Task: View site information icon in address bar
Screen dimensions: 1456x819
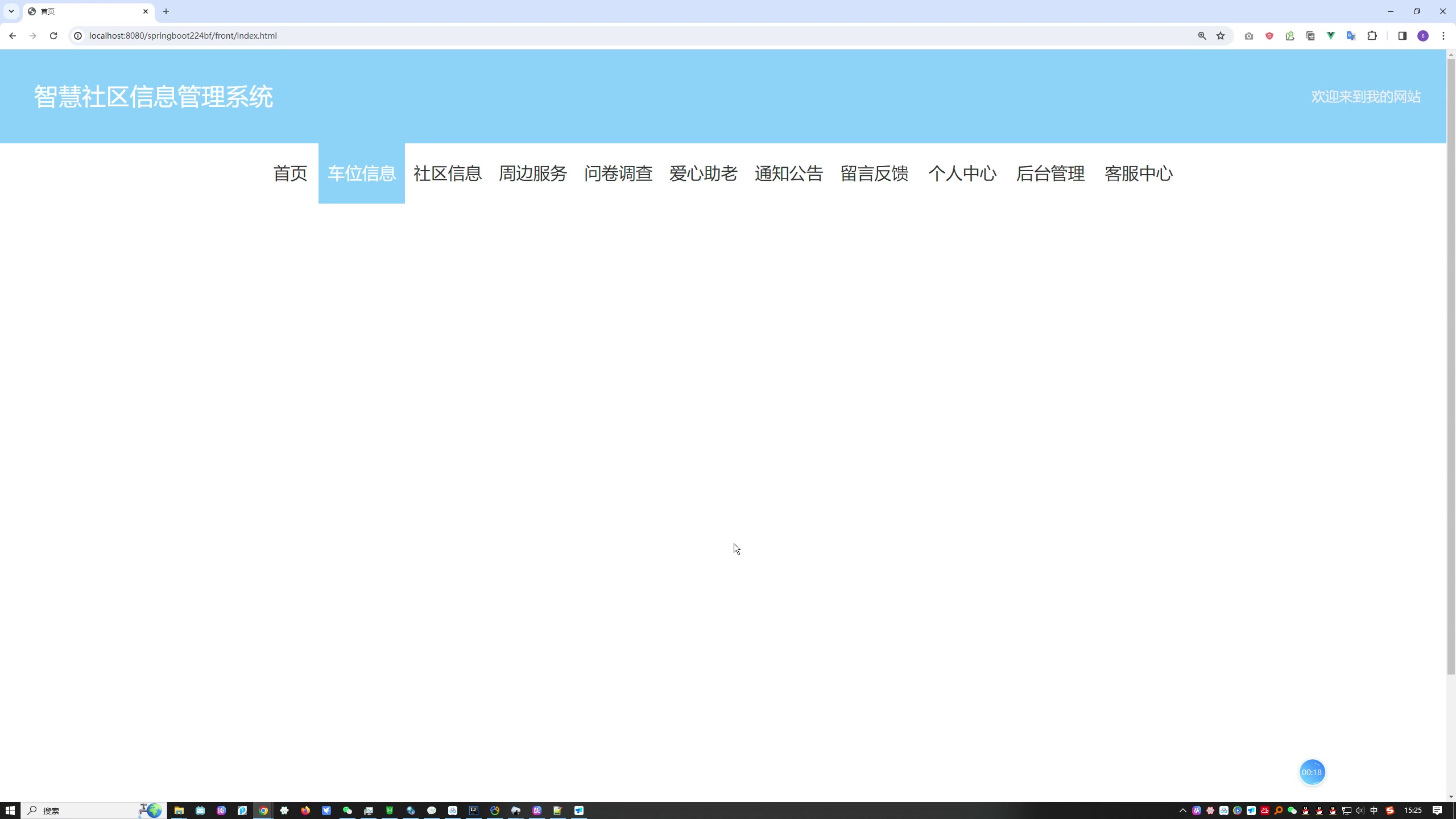Action: 78,35
